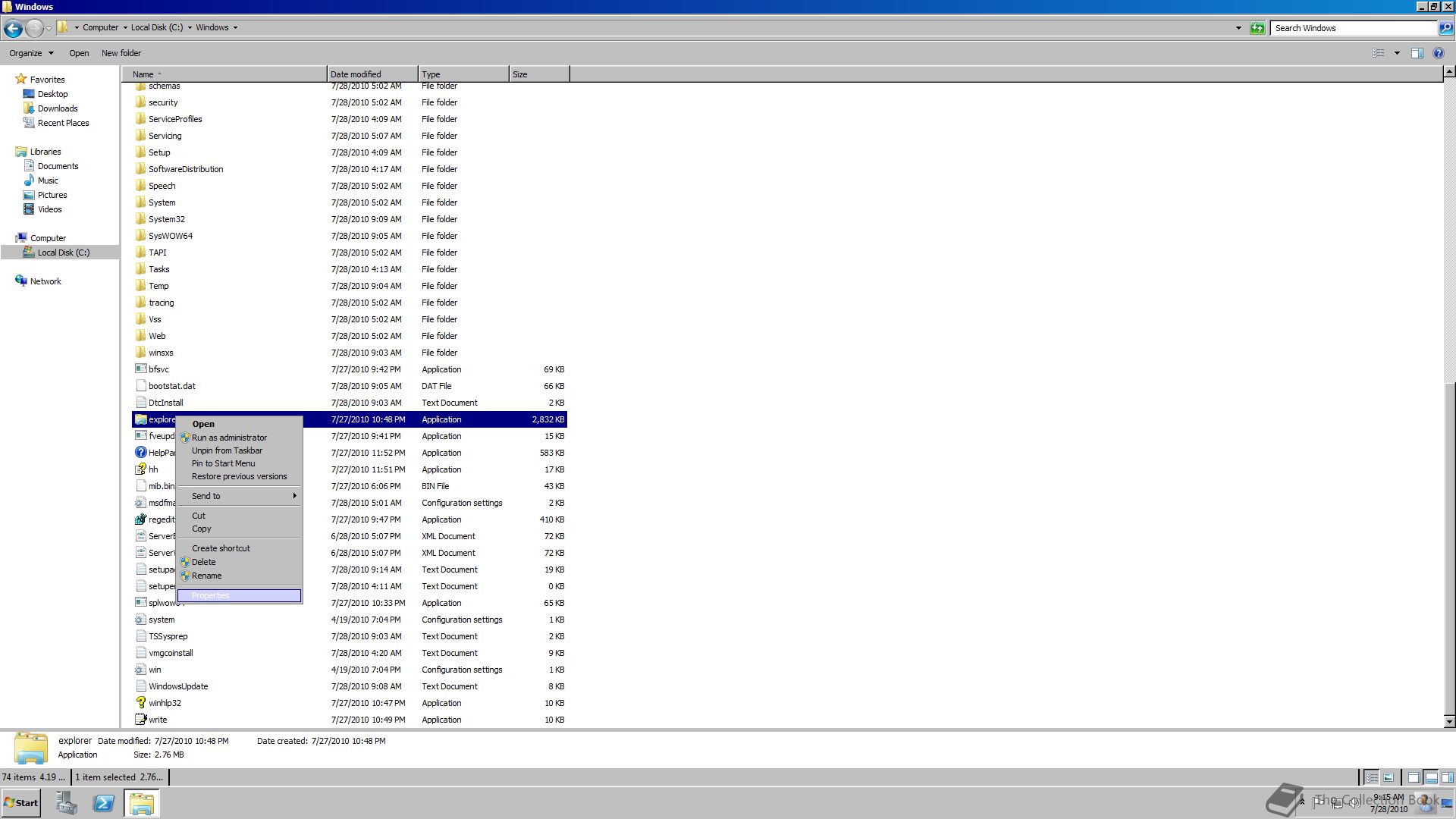Expand the view options dropdown arrow
1456x819 pixels.
tap(1397, 53)
